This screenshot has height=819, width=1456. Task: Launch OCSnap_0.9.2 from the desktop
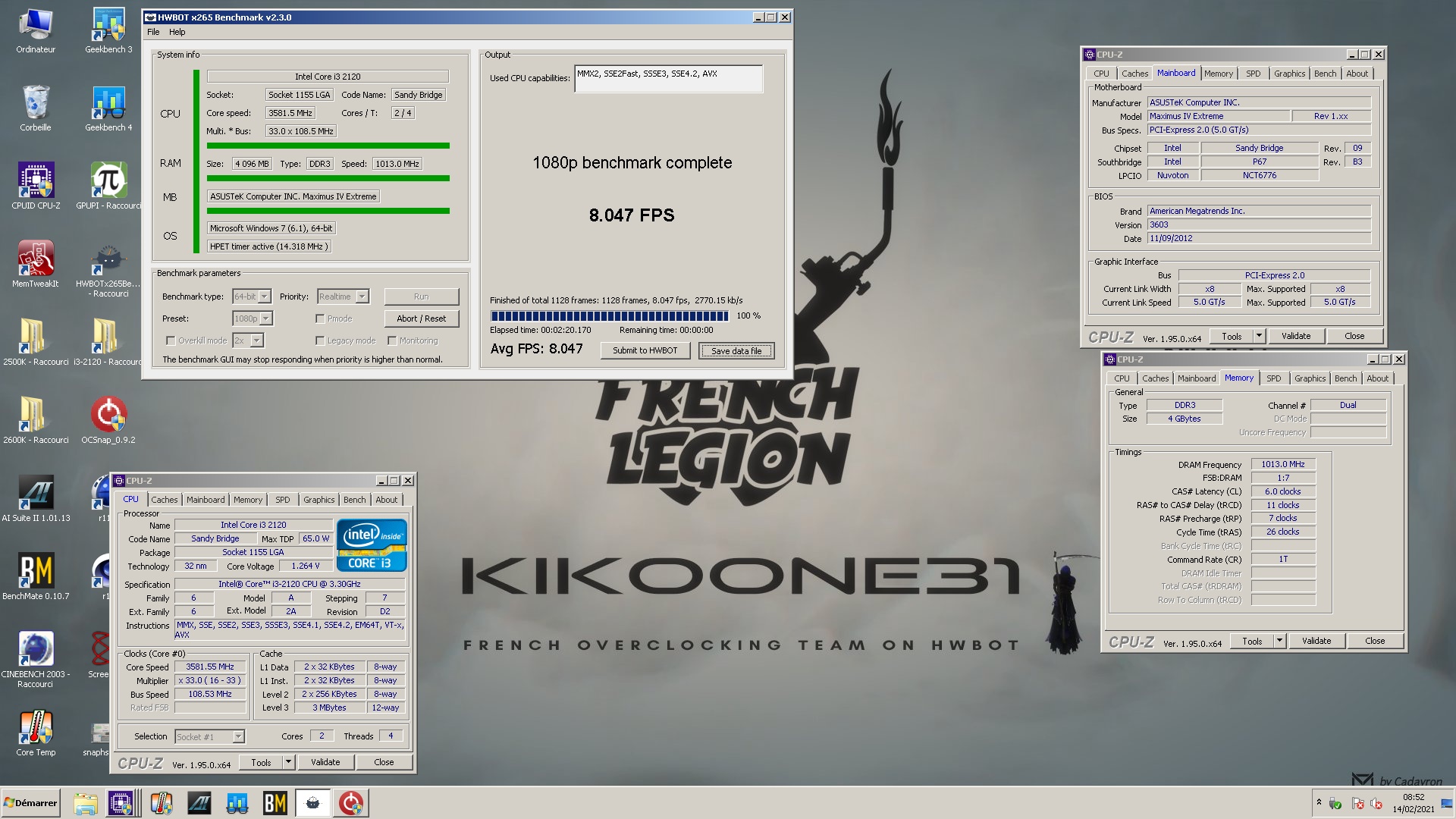tap(108, 421)
